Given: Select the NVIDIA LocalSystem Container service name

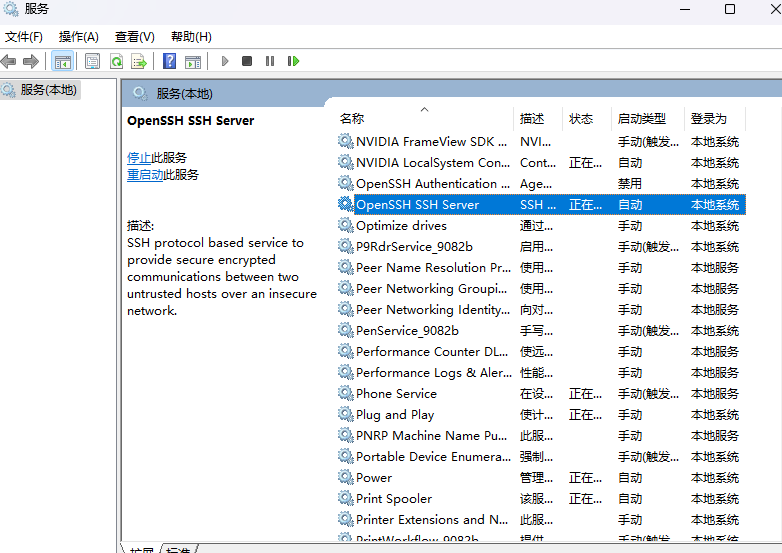Looking at the screenshot, I should [433, 163].
